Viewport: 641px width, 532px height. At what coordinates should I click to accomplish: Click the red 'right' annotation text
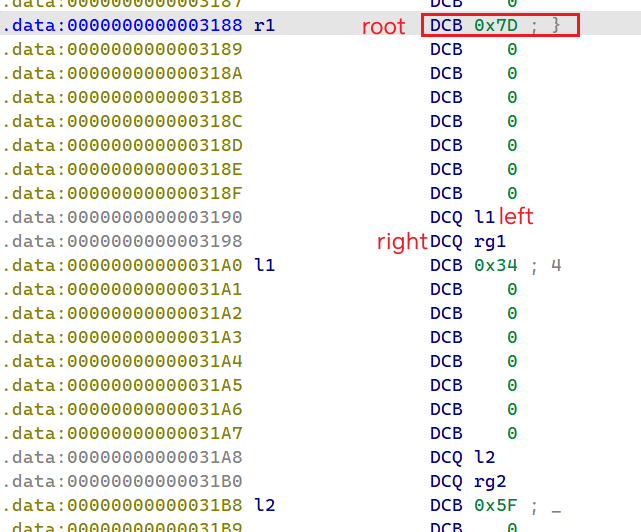(x=402, y=241)
